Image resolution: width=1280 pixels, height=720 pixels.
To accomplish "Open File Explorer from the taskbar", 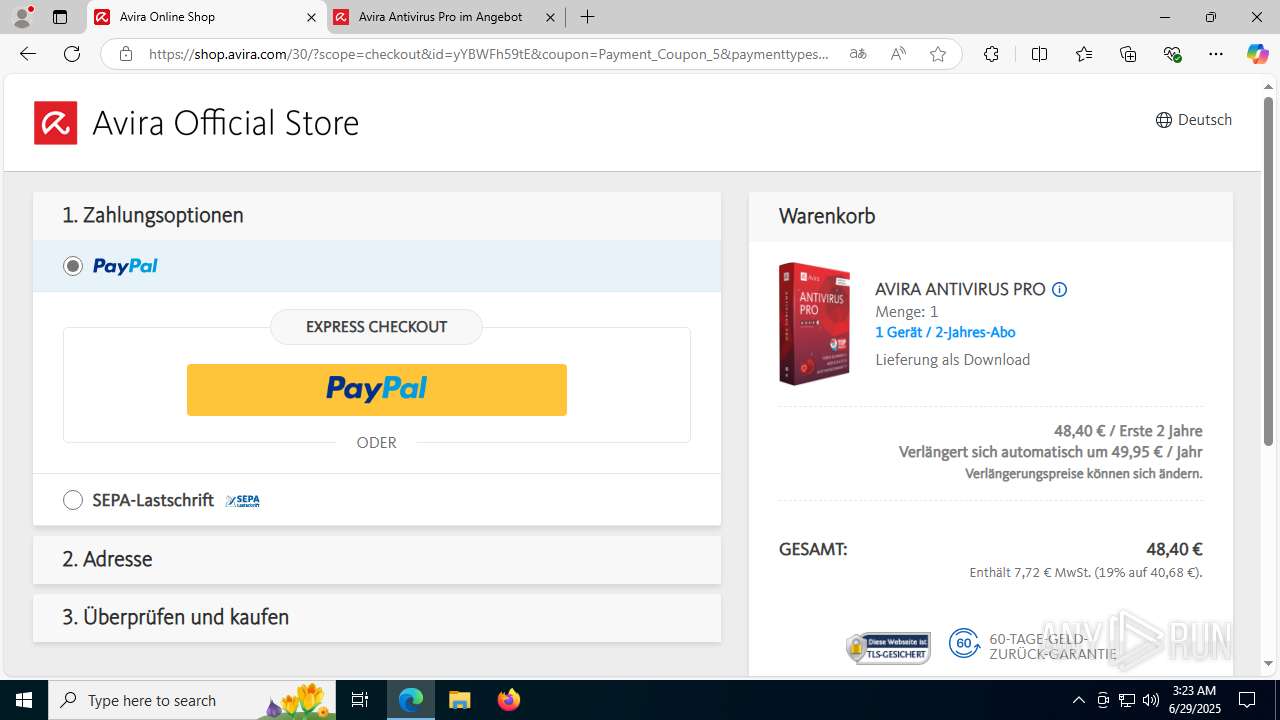I will click(459, 700).
